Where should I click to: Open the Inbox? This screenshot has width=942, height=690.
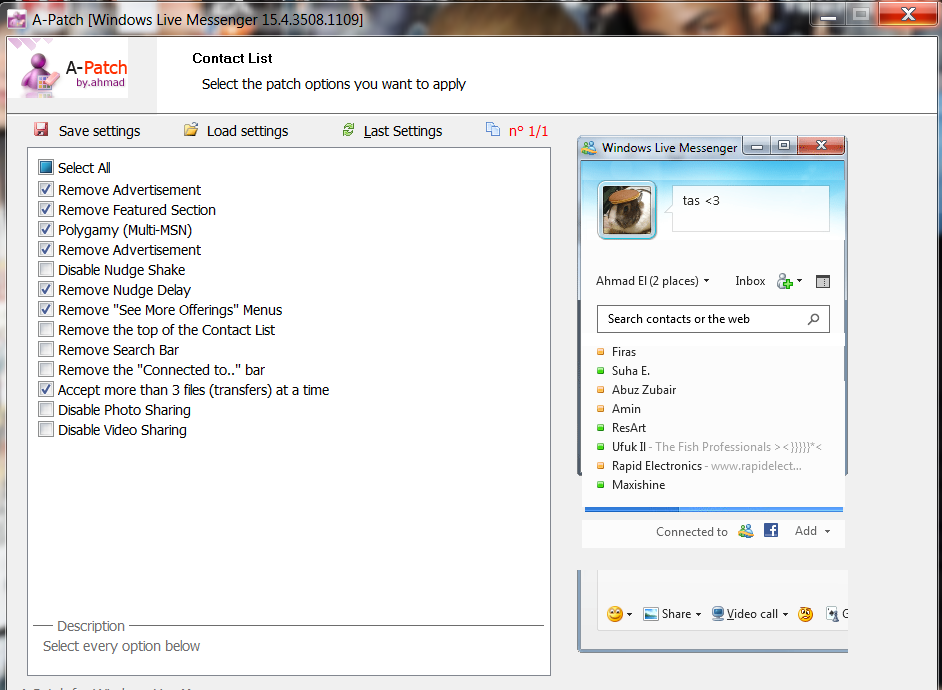[750, 281]
